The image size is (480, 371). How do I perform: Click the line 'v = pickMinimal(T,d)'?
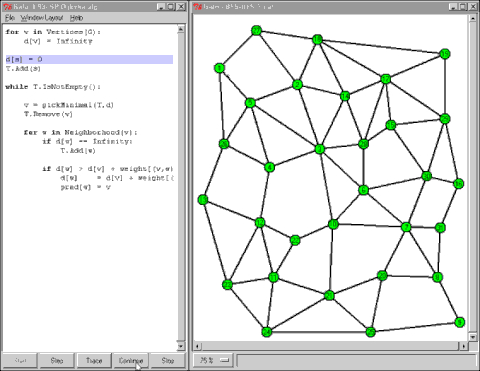[69, 105]
